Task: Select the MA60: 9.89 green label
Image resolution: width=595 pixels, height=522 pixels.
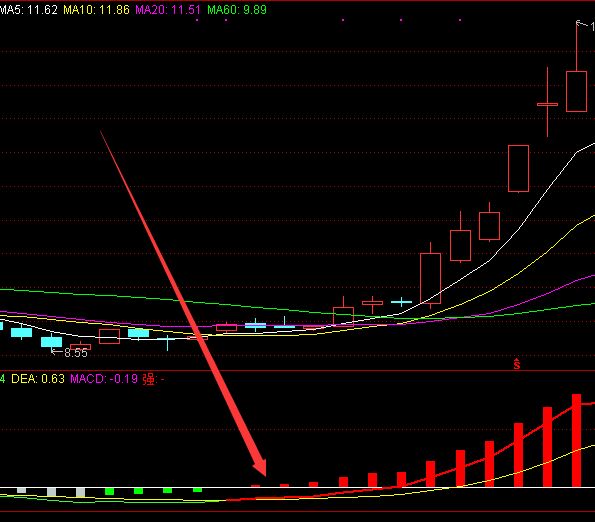Action: tap(237, 9)
